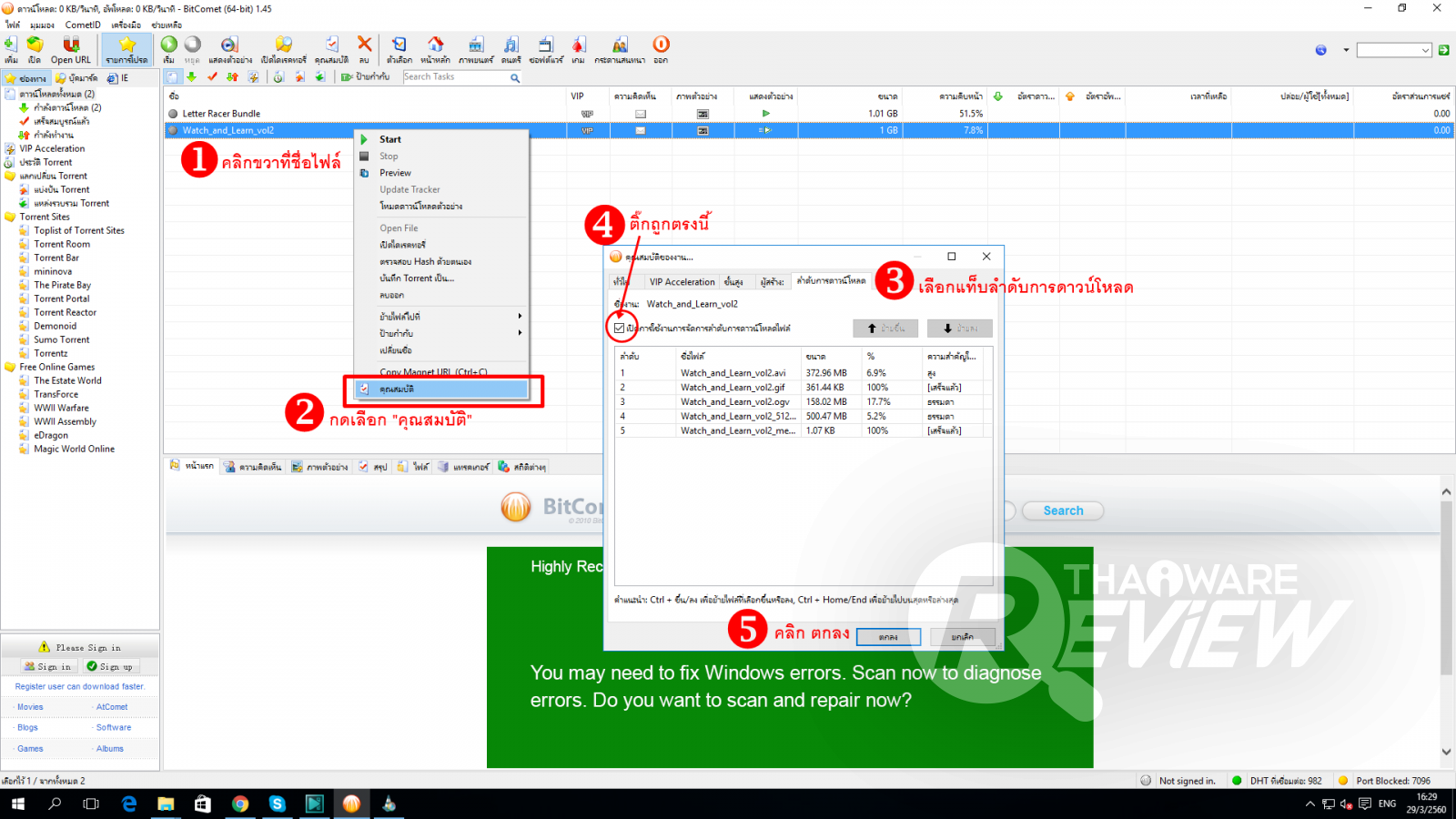Screen dimensions: 1456x819
Task: Open Microsoft Edge from the taskbar
Action: pos(129,804)
